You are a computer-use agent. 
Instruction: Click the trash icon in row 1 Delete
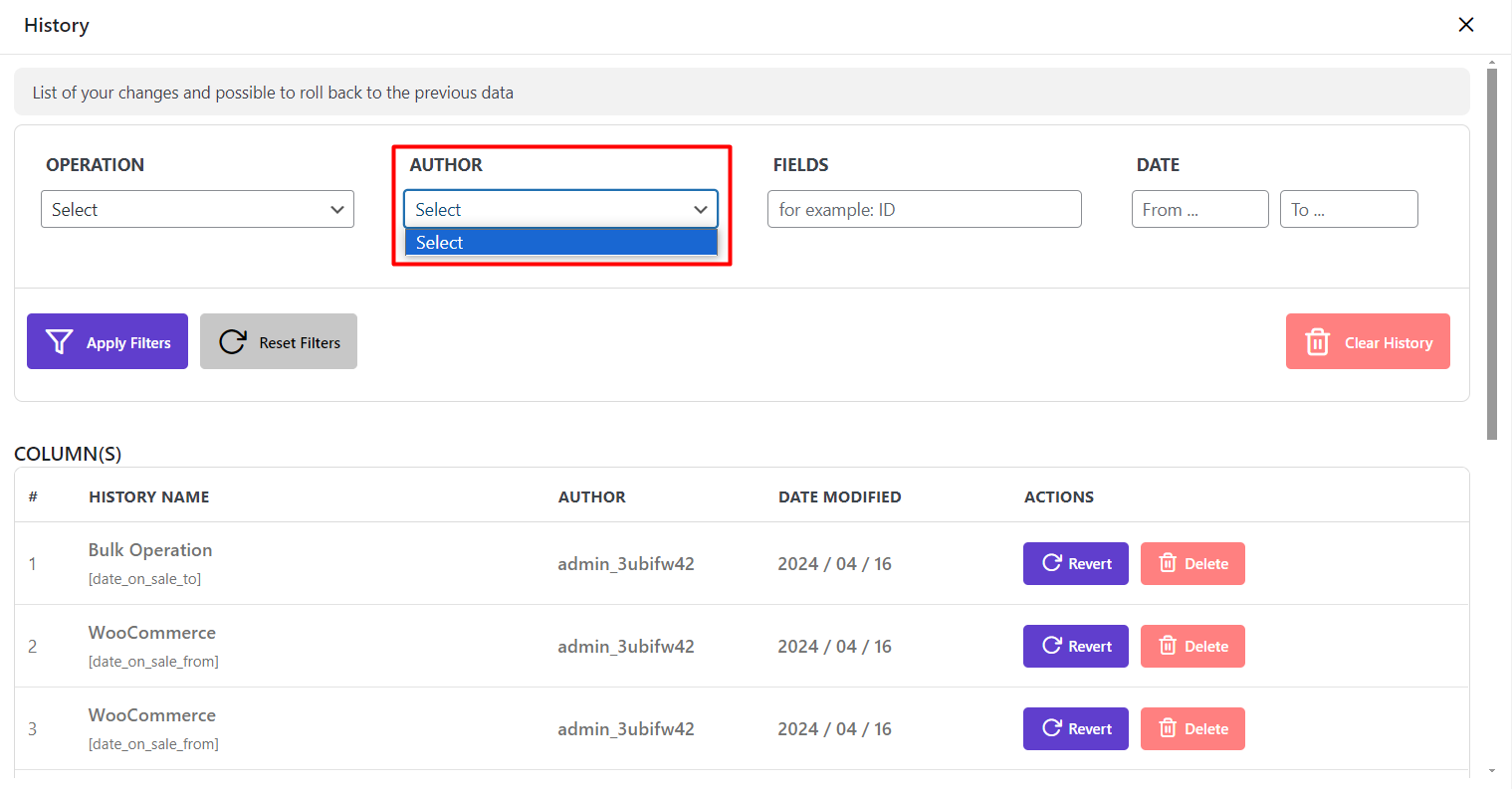click(1168, 563)
